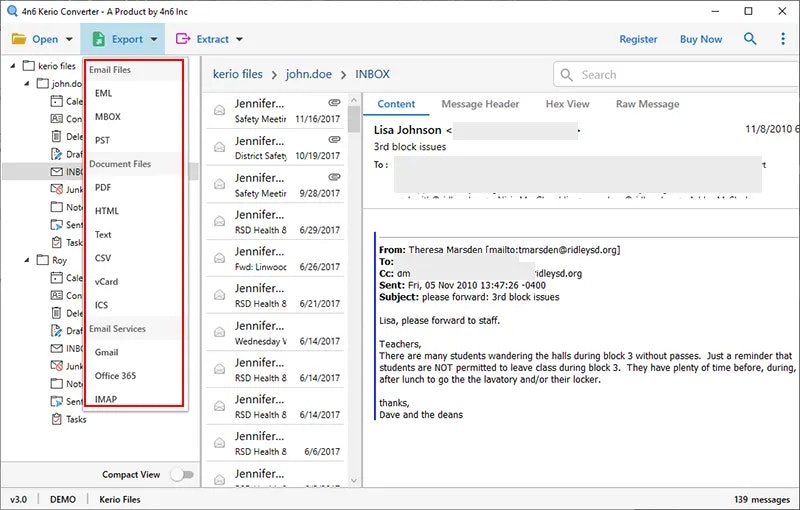The image size is (800, 510).
Task: Open Tasks folder under Roy
Action: [69, 419]
